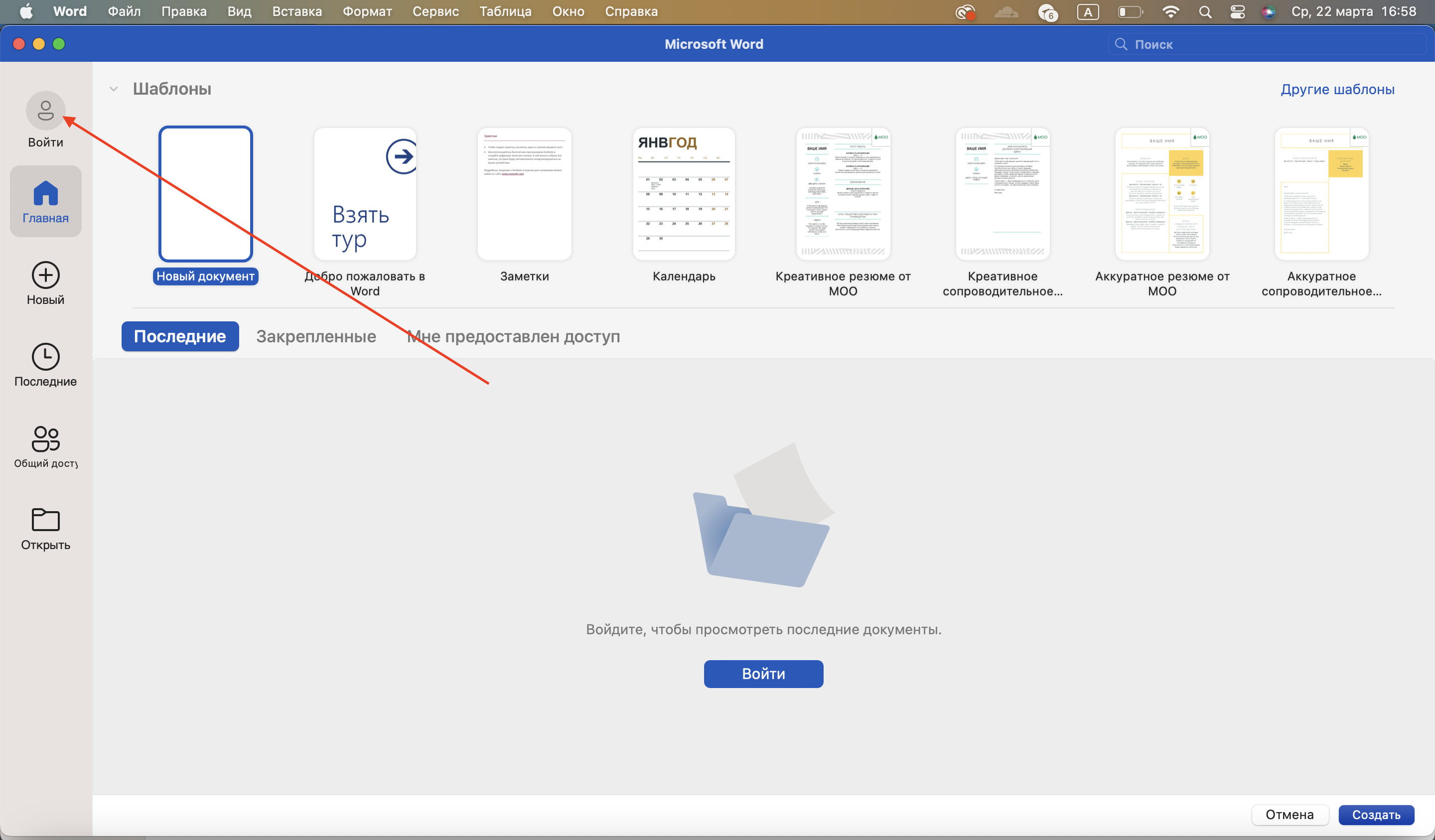This screenshot has width=1435, height=840.
Task: Click the Siri icon in menu bar
Action: pos(1268,12)
